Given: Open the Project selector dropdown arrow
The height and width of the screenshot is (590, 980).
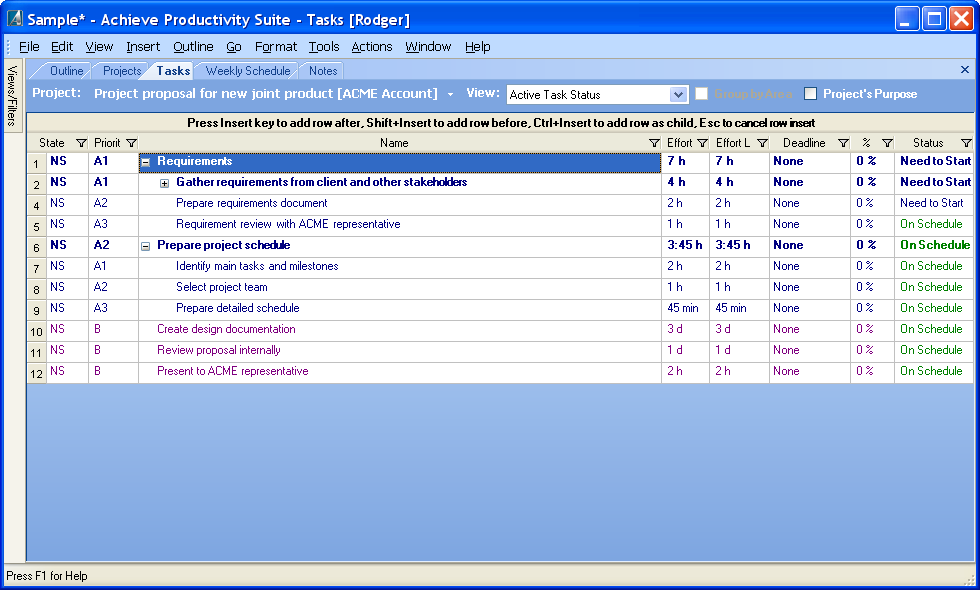Looking at the screenshot, I should tap(450, 95).
